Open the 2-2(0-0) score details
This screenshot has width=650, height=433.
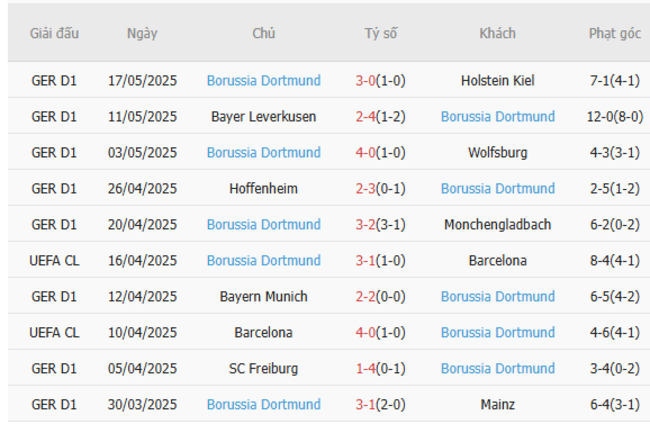tap(380, 296)
